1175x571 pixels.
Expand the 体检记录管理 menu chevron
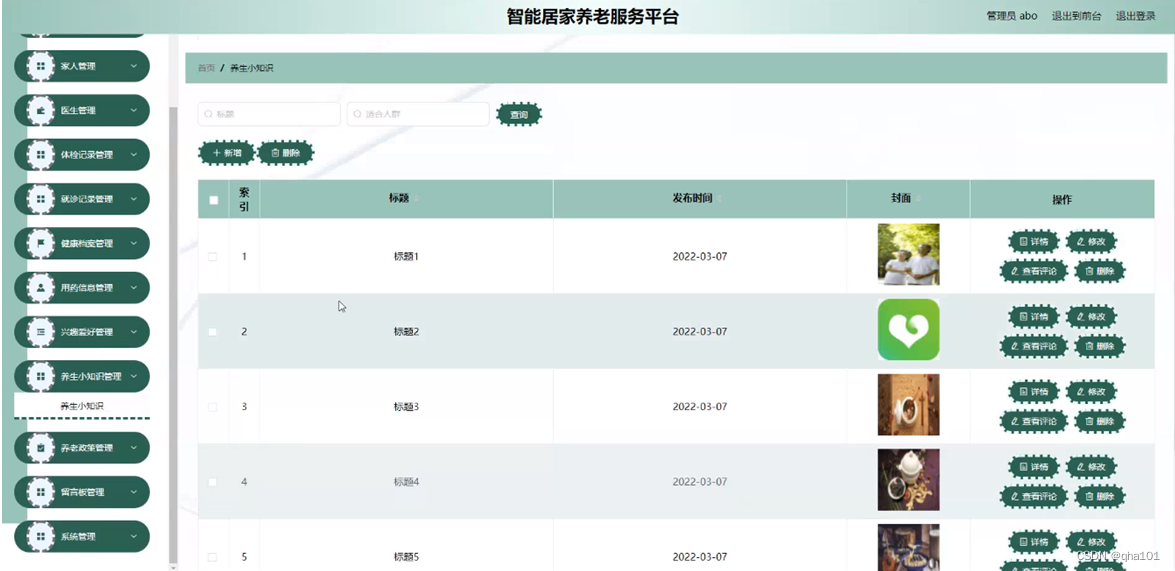point(133,154)
